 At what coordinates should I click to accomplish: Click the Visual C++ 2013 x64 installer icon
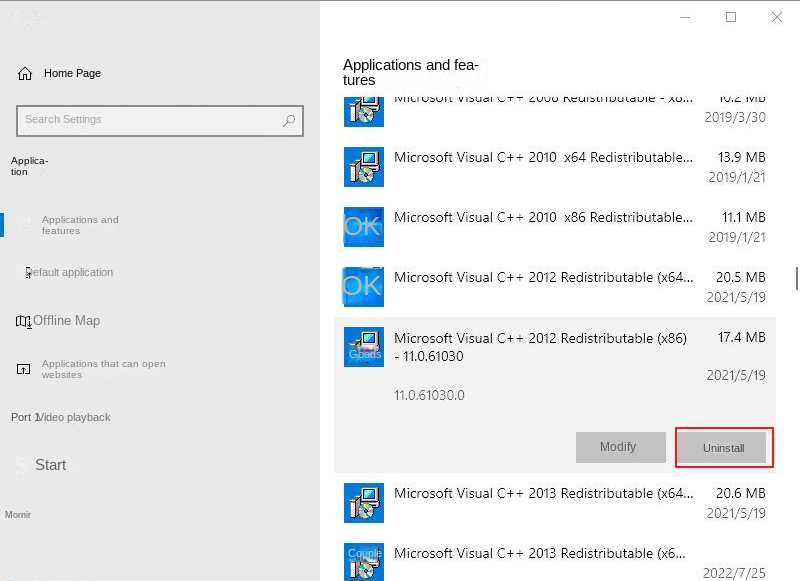click(x=363, y=503)
